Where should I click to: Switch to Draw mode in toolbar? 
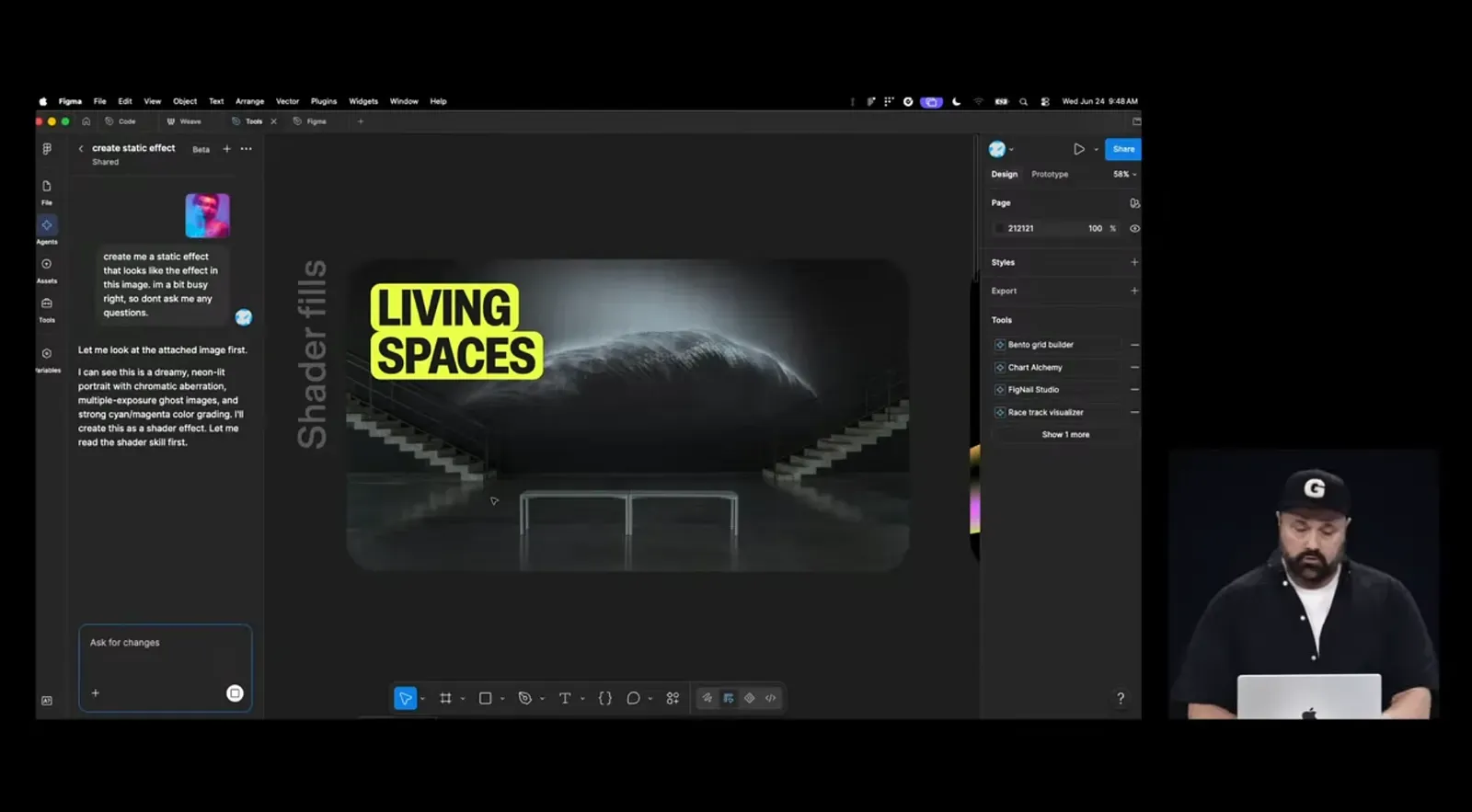pos(707,698)
